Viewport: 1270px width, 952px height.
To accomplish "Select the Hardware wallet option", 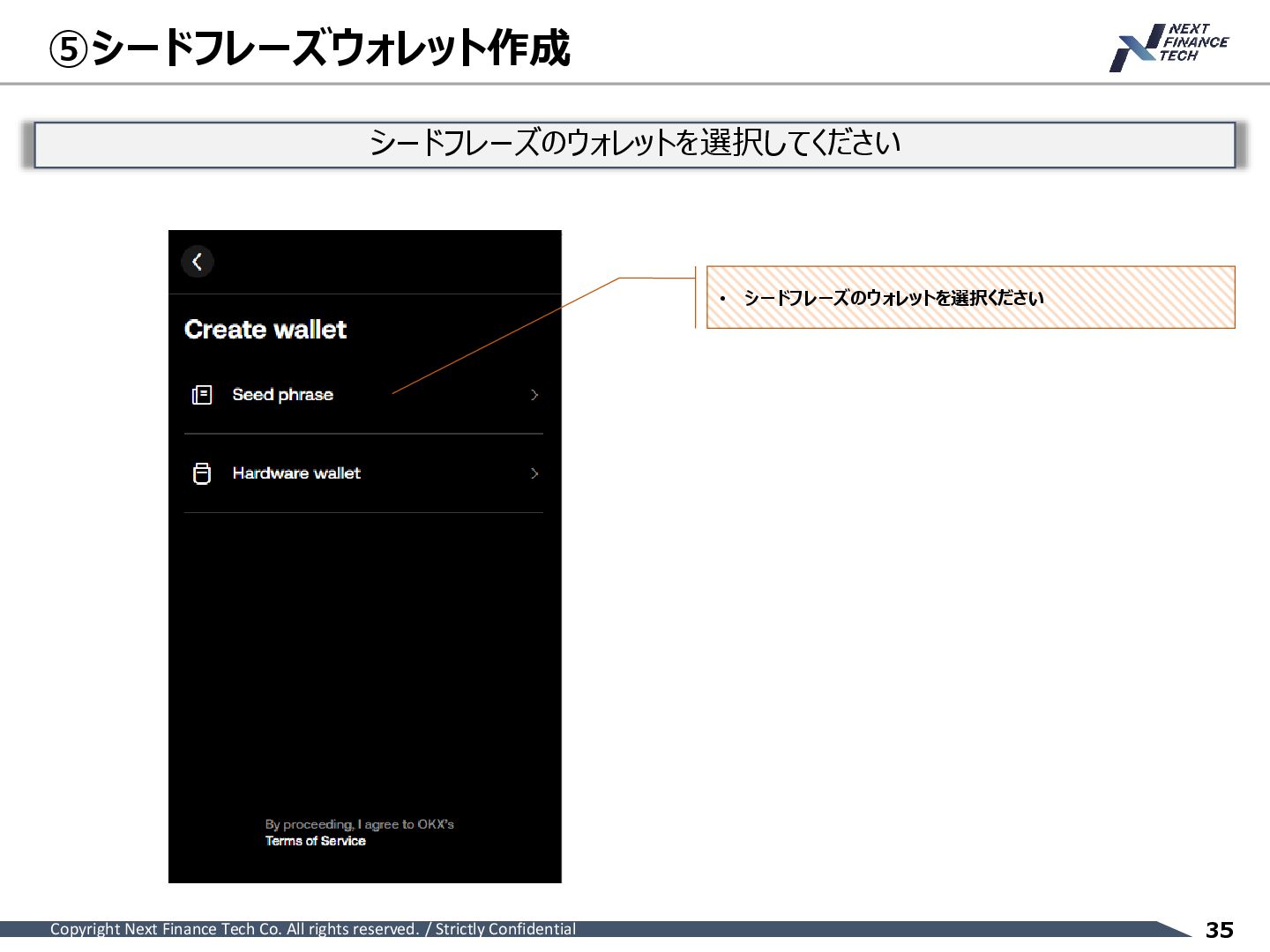I will (x=363, y=473).
